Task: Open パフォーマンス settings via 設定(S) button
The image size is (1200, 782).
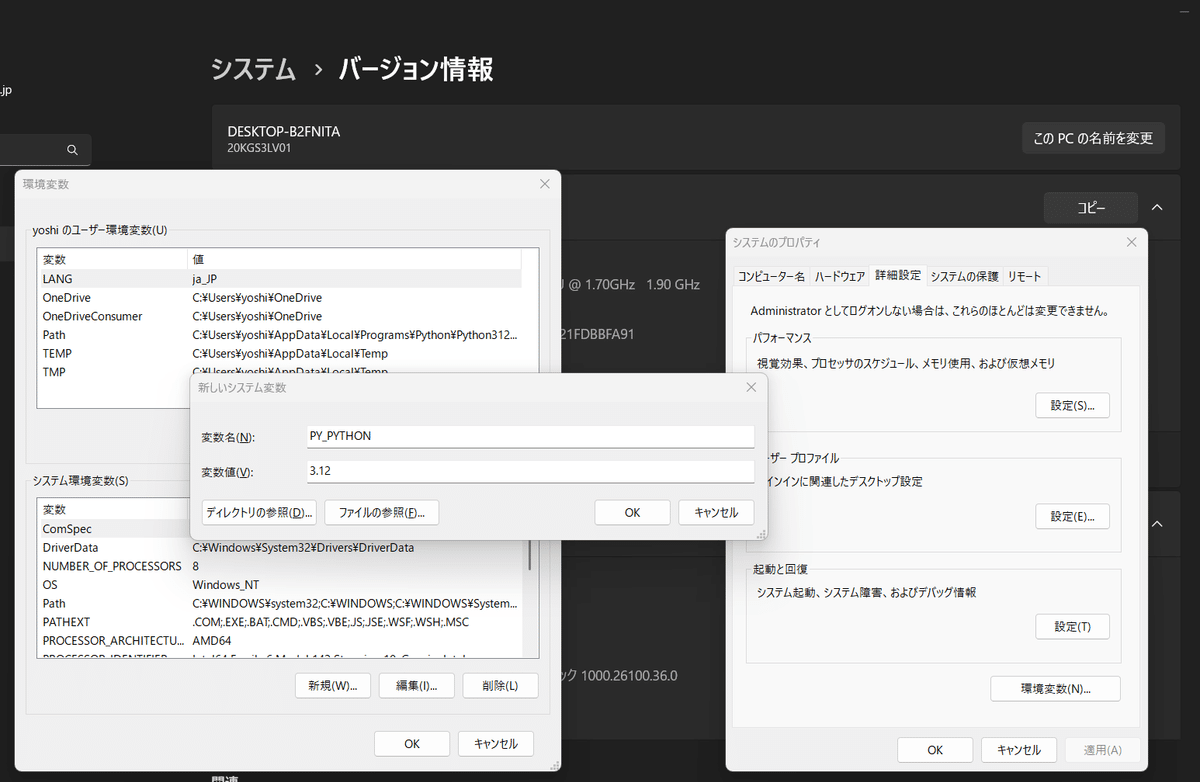Action: pyautogui.click(x=1072, y=405)
